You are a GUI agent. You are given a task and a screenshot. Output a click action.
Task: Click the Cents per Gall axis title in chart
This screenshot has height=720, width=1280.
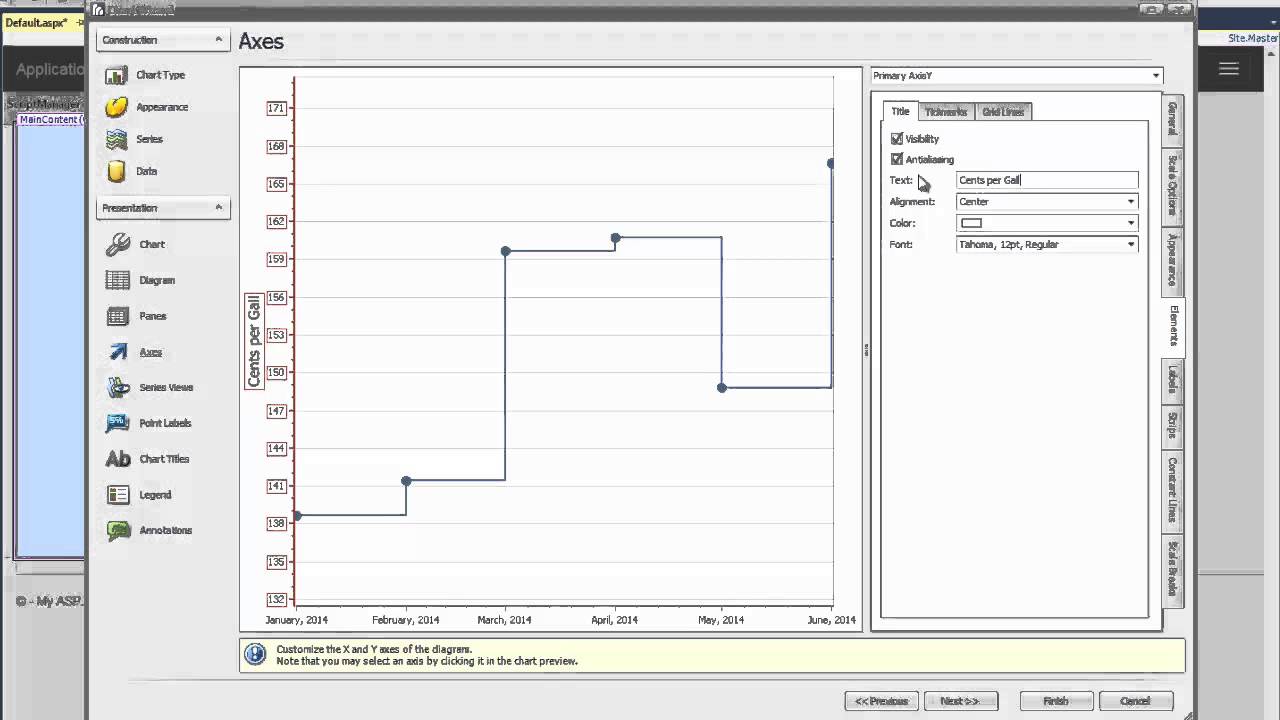pos(253,341)
